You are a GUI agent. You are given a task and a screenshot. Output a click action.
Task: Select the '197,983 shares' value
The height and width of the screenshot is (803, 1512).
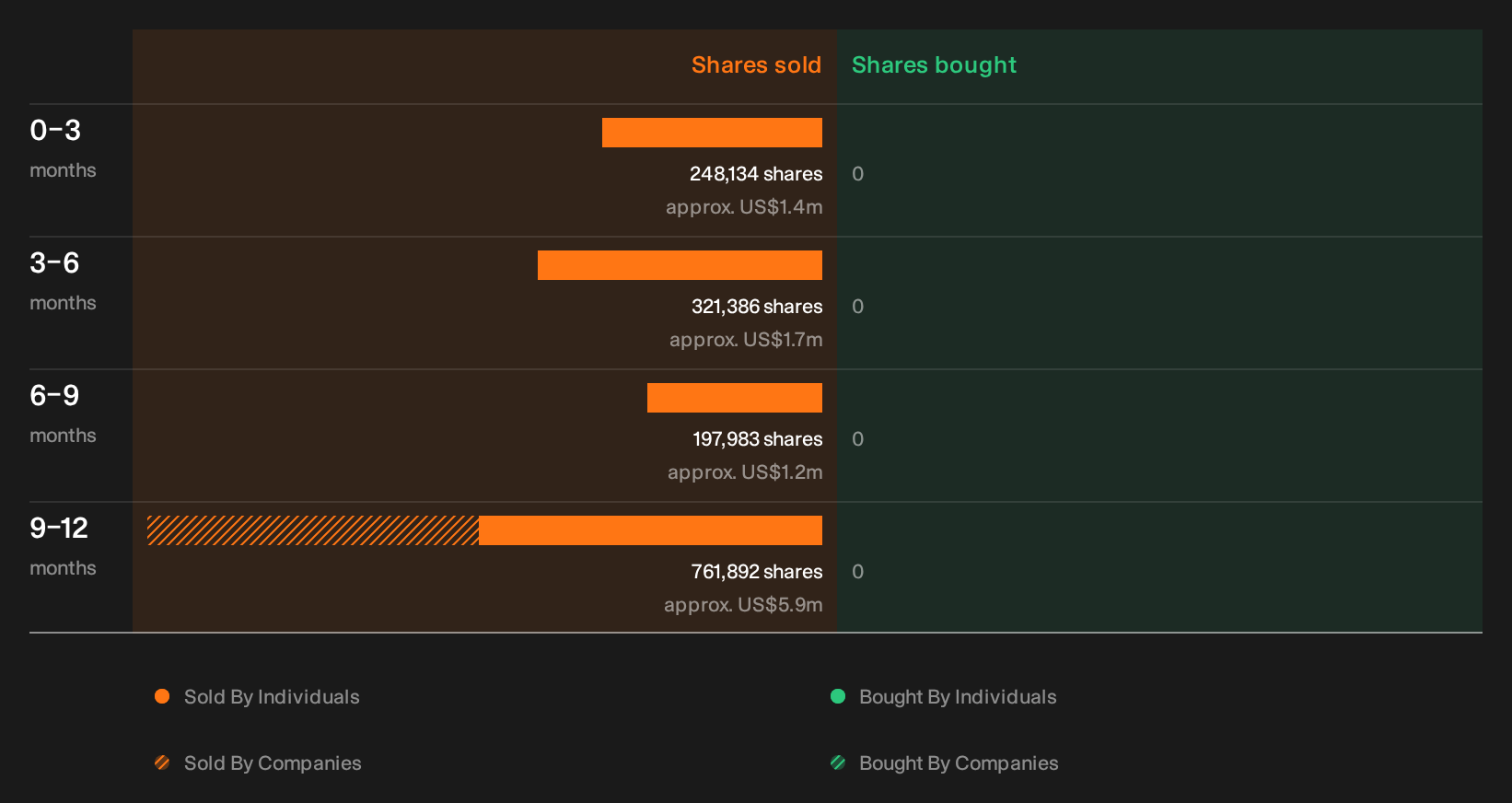coord(758,439)
